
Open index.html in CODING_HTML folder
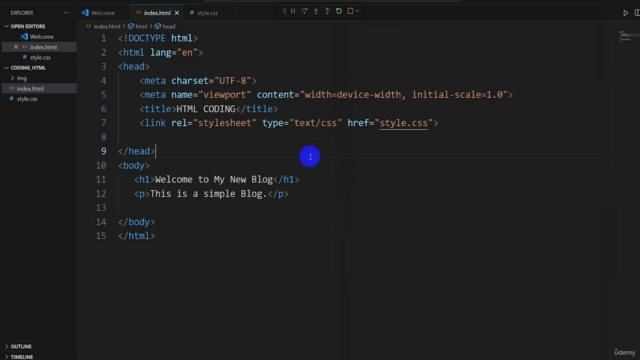coord(30,89)
